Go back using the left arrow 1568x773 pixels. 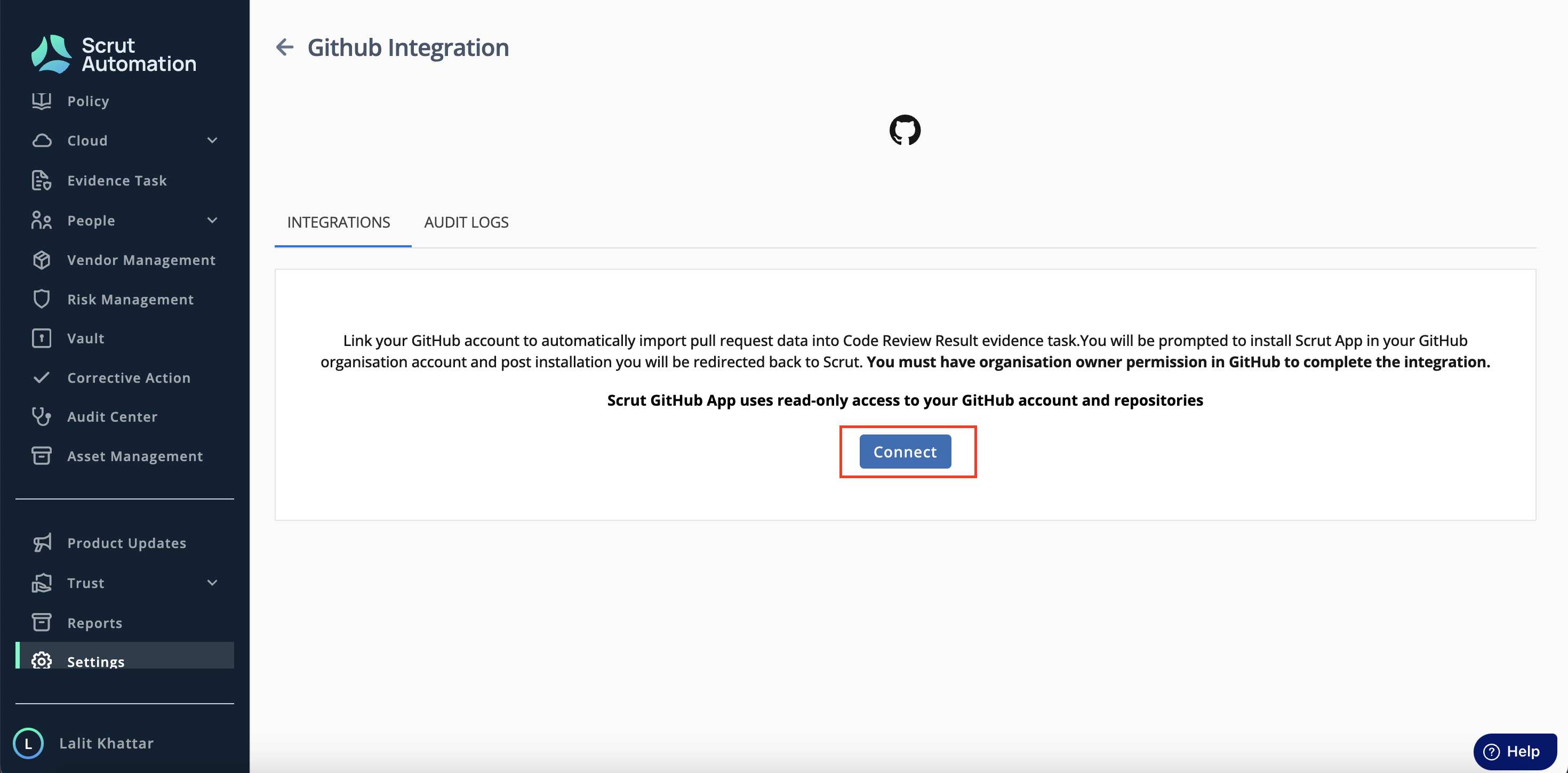[x=285, y=47]
